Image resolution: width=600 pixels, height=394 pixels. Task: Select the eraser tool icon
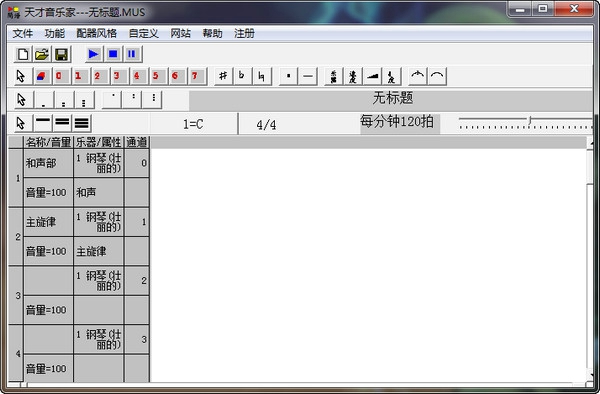[x=41, y=76]
